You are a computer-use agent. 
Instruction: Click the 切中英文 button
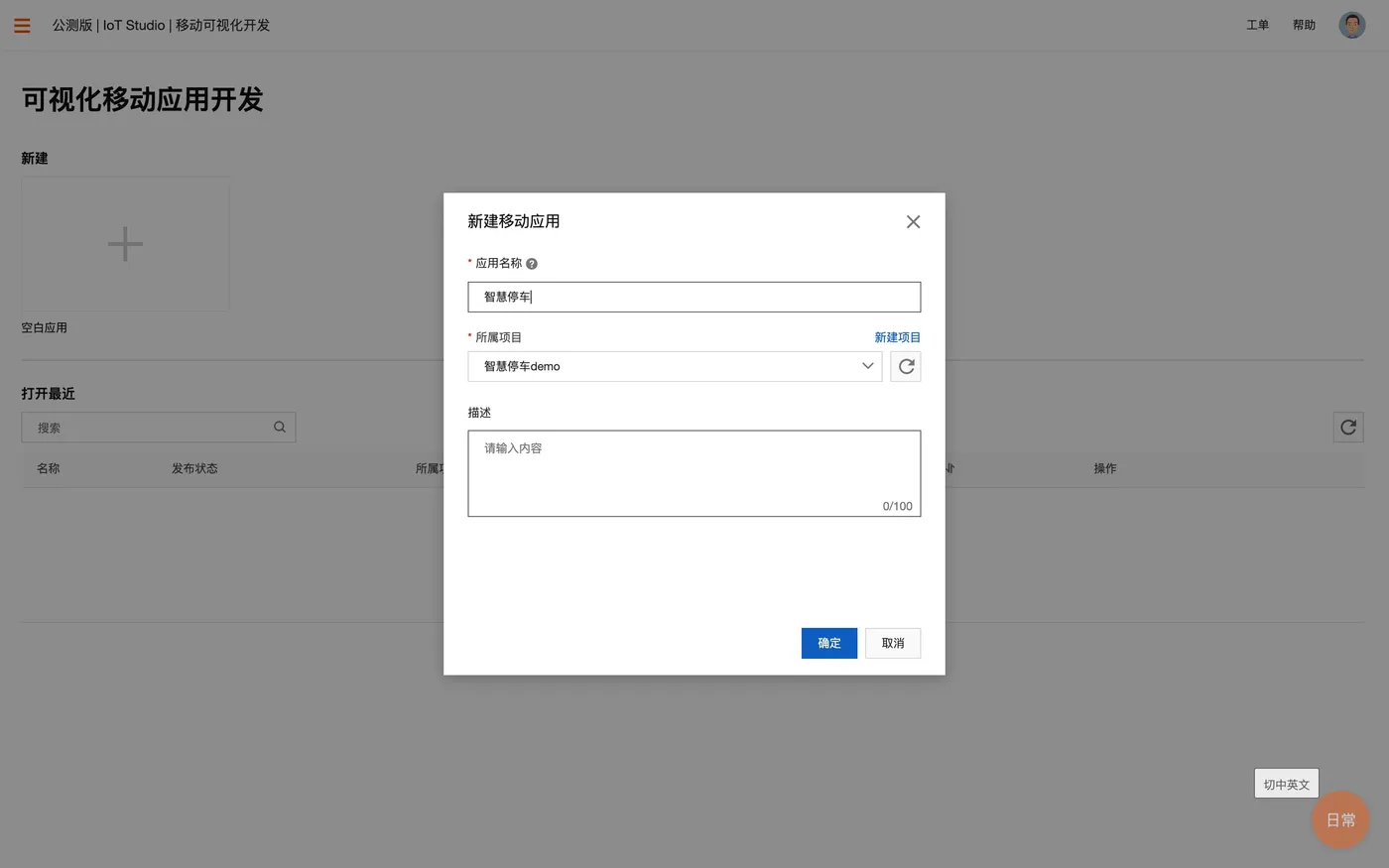1286,784
